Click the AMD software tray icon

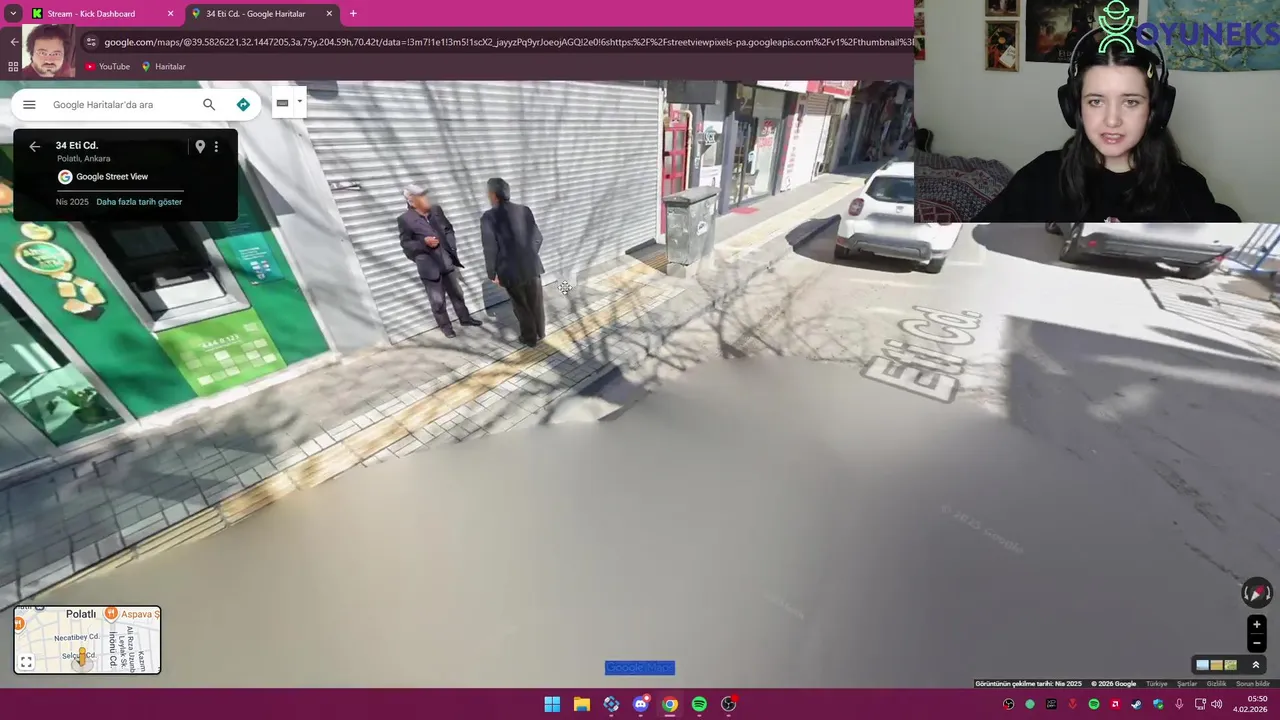(x=1115, y=704)
